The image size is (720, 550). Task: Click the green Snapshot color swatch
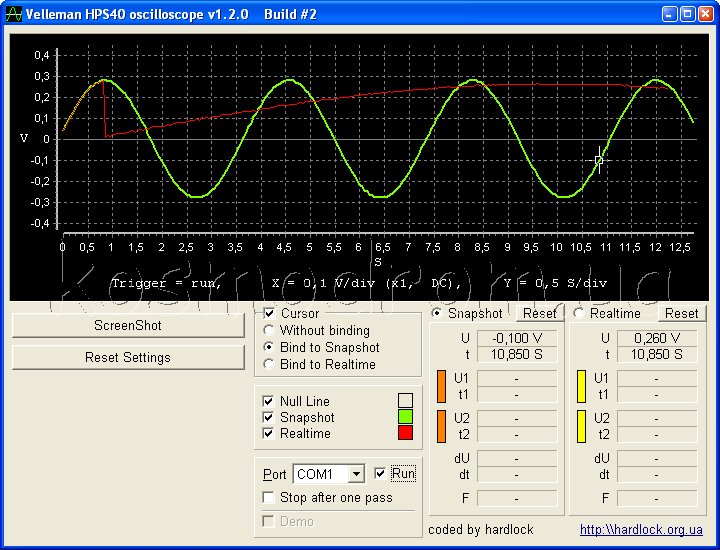click(x=405, y=417)
